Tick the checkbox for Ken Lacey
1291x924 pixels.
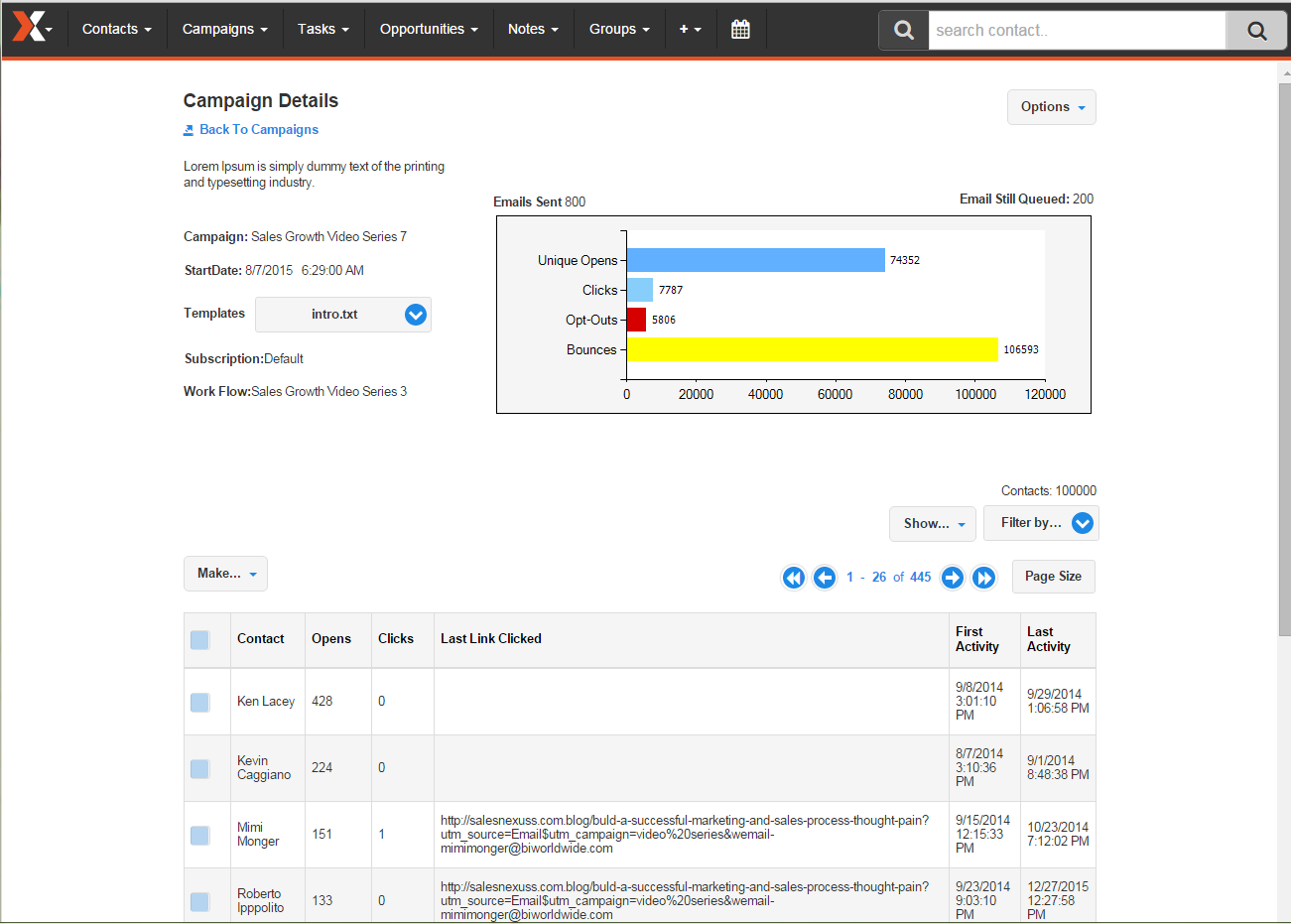click(x=199, y=703)
